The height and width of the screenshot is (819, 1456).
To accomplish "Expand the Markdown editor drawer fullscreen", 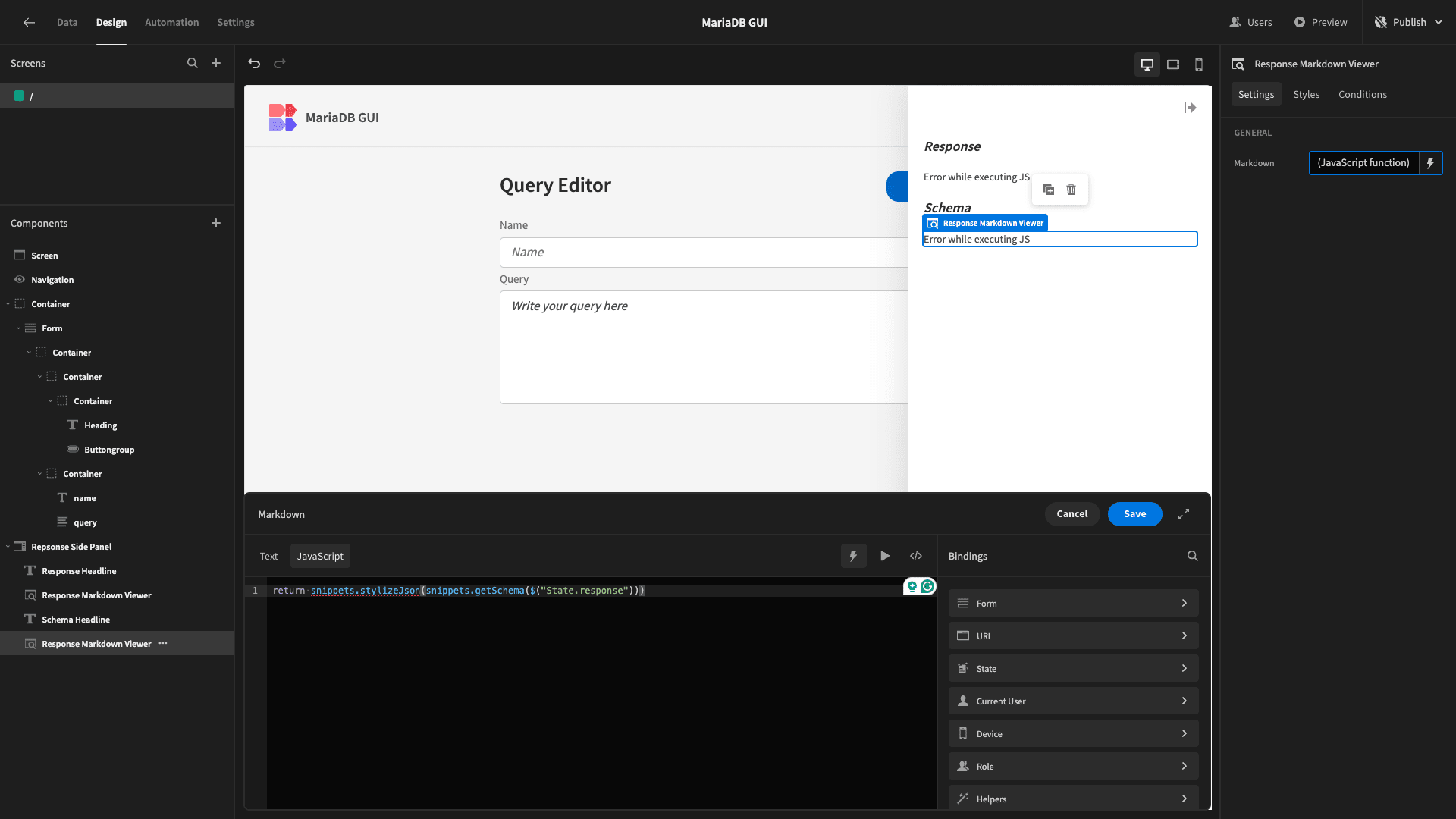I will pos(1184,514).
